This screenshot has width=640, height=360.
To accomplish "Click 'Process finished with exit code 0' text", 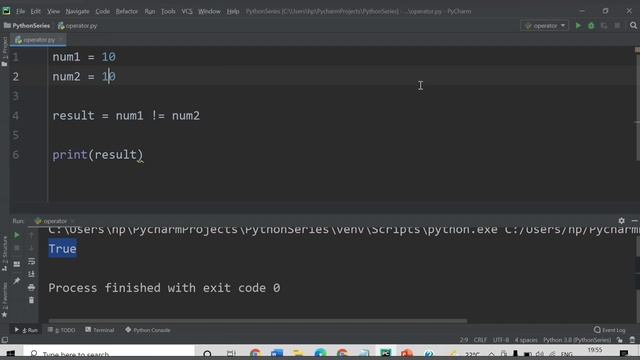I will [164, 288].
